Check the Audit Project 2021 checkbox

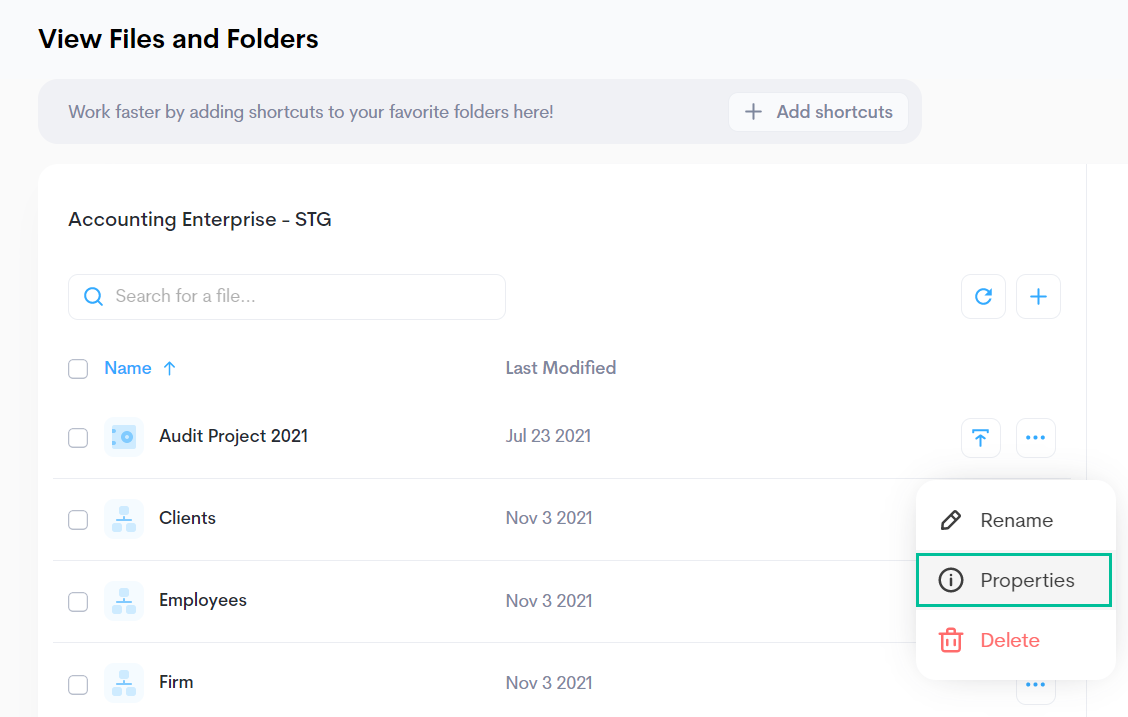[x=78, y=437]
